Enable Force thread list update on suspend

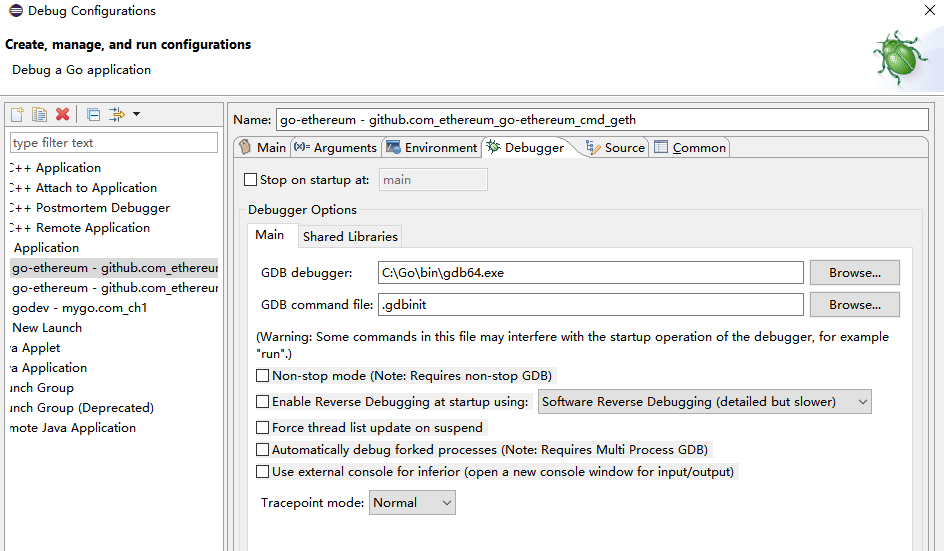click(263, 428)
